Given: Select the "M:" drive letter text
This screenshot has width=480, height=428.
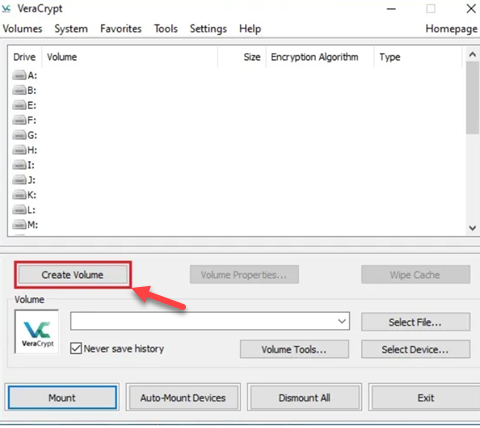Looking at the screenshot, I should tap(33, 225).
